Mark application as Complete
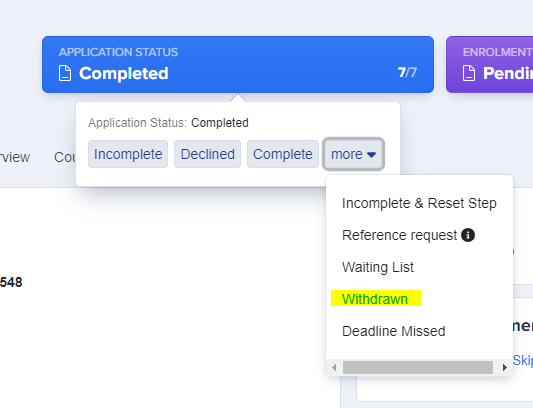The height and width of the screenshot is (408, 533). [282, 154]
